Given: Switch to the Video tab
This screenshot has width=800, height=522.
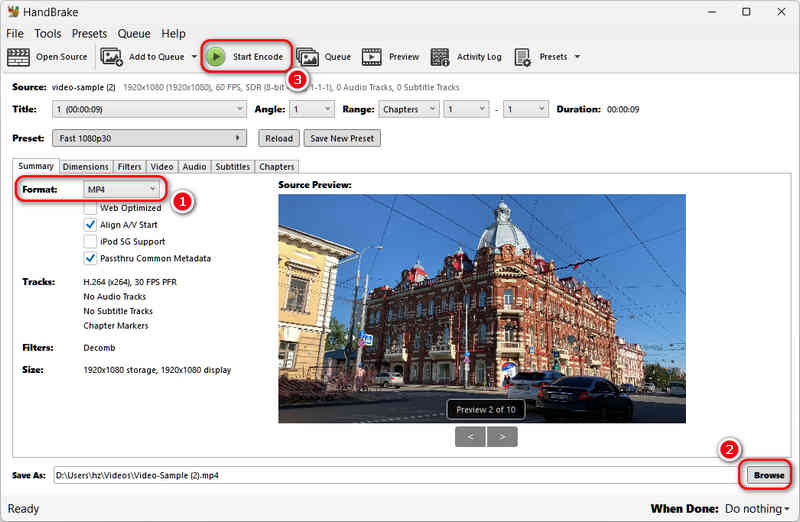Looking at the screenshot, I should 162,167.
